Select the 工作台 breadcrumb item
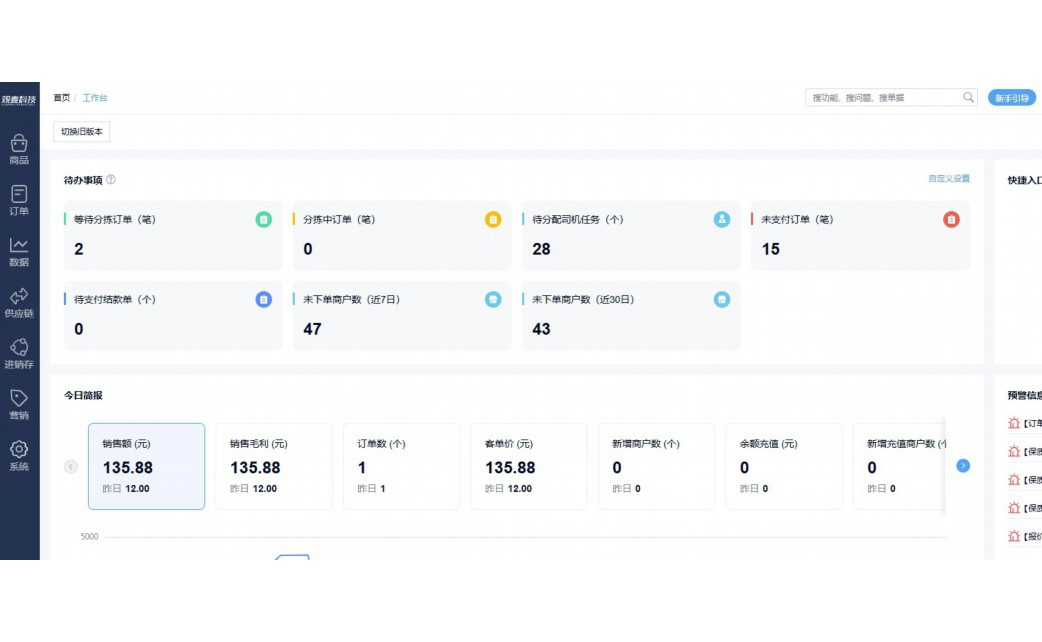Screen dimensions: 1042x642 pyautogui.click(x=95, y=98)
